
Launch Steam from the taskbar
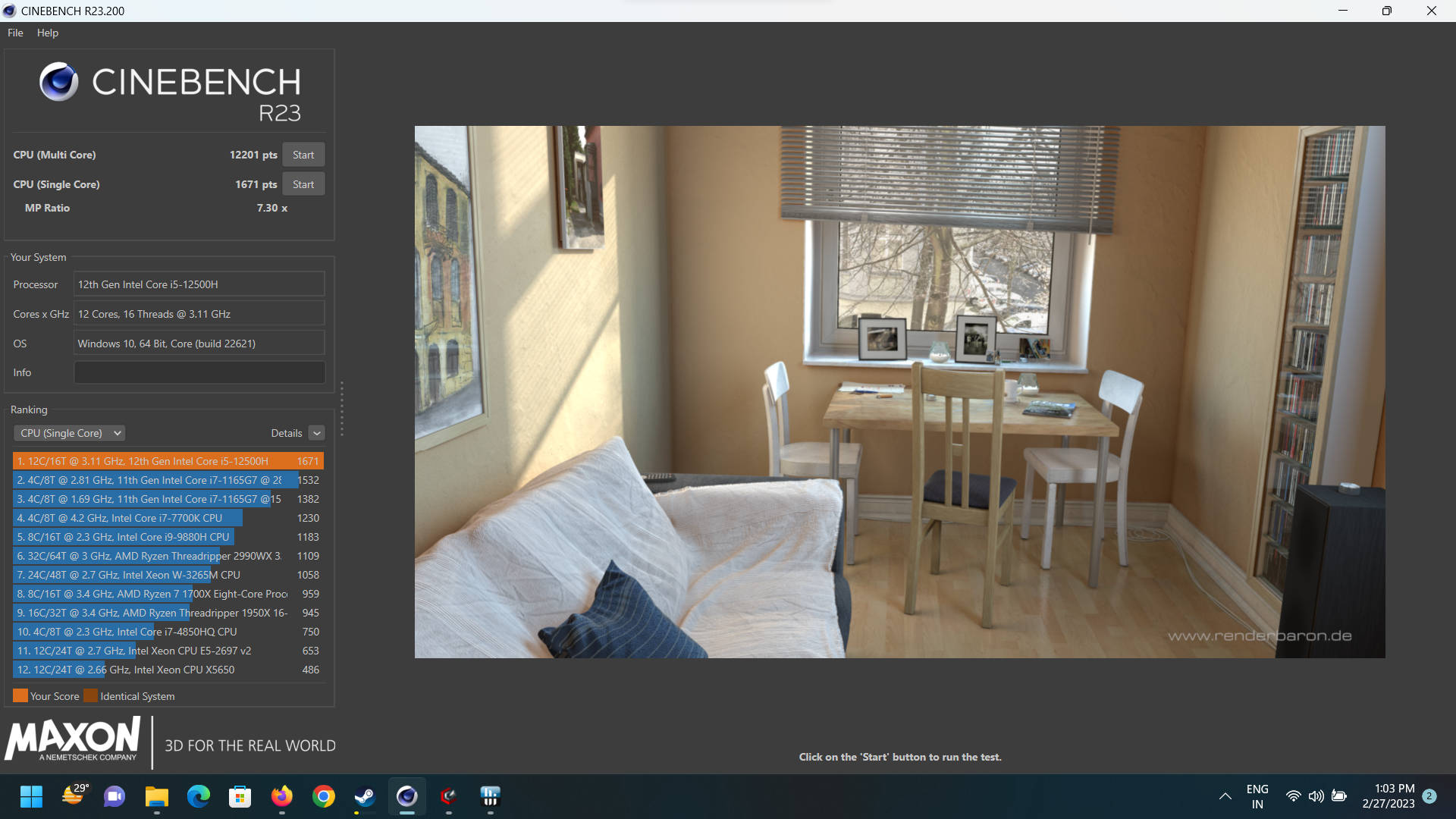coord(365,796)
